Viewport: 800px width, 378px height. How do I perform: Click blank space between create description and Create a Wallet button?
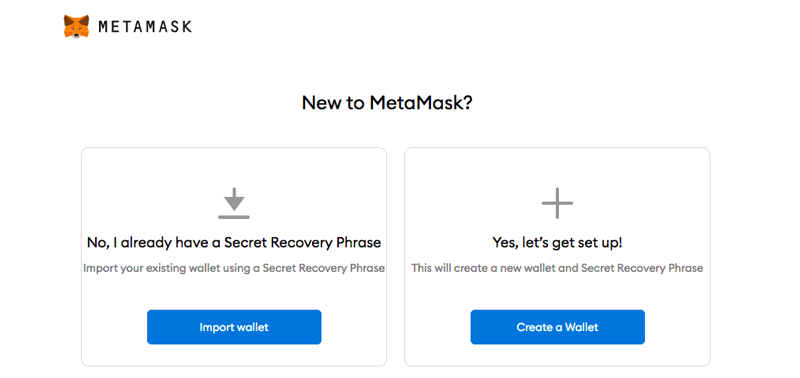click(x=557, y=292)
